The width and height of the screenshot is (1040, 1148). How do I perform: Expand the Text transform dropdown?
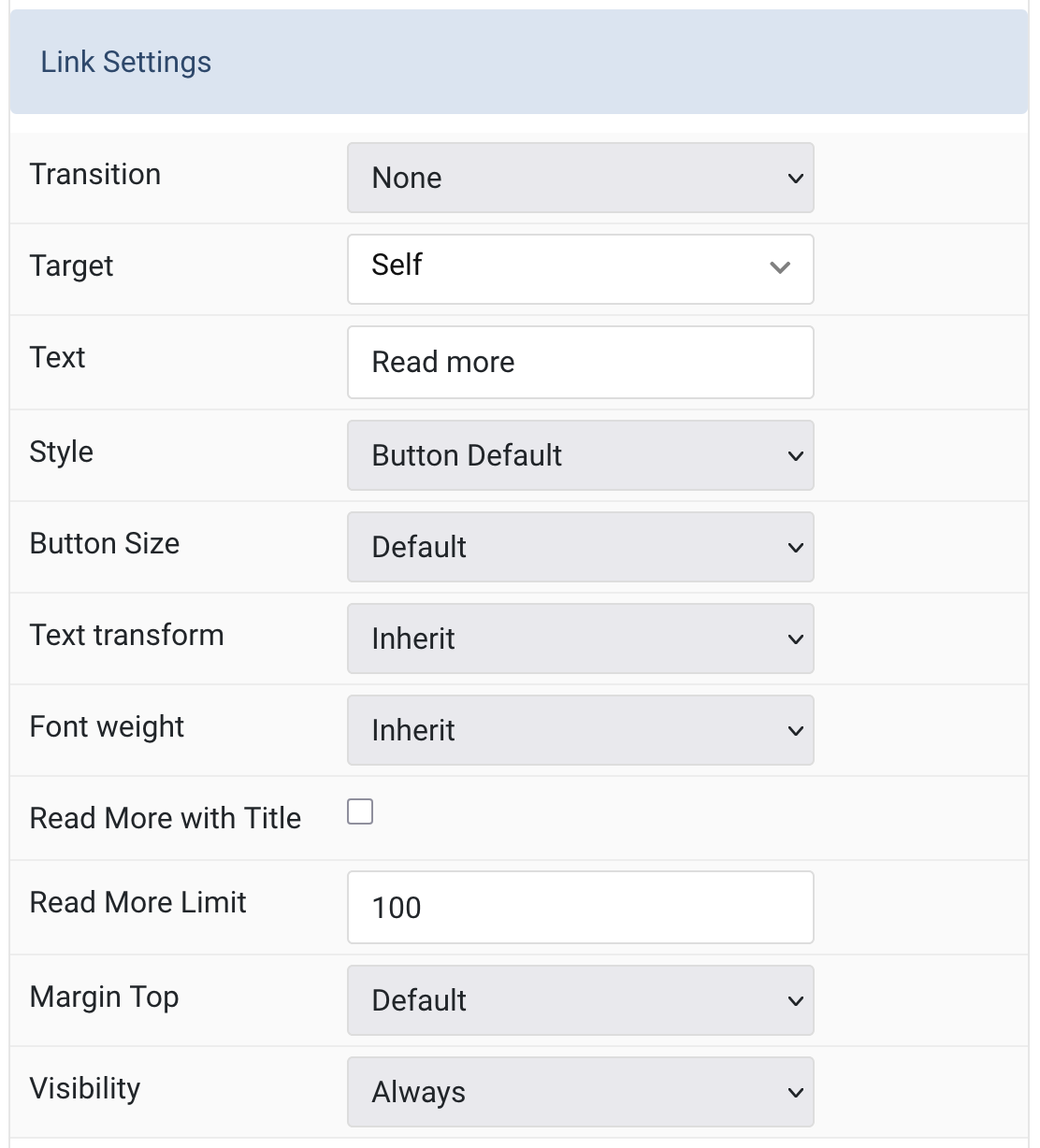[x=580, y=639]
